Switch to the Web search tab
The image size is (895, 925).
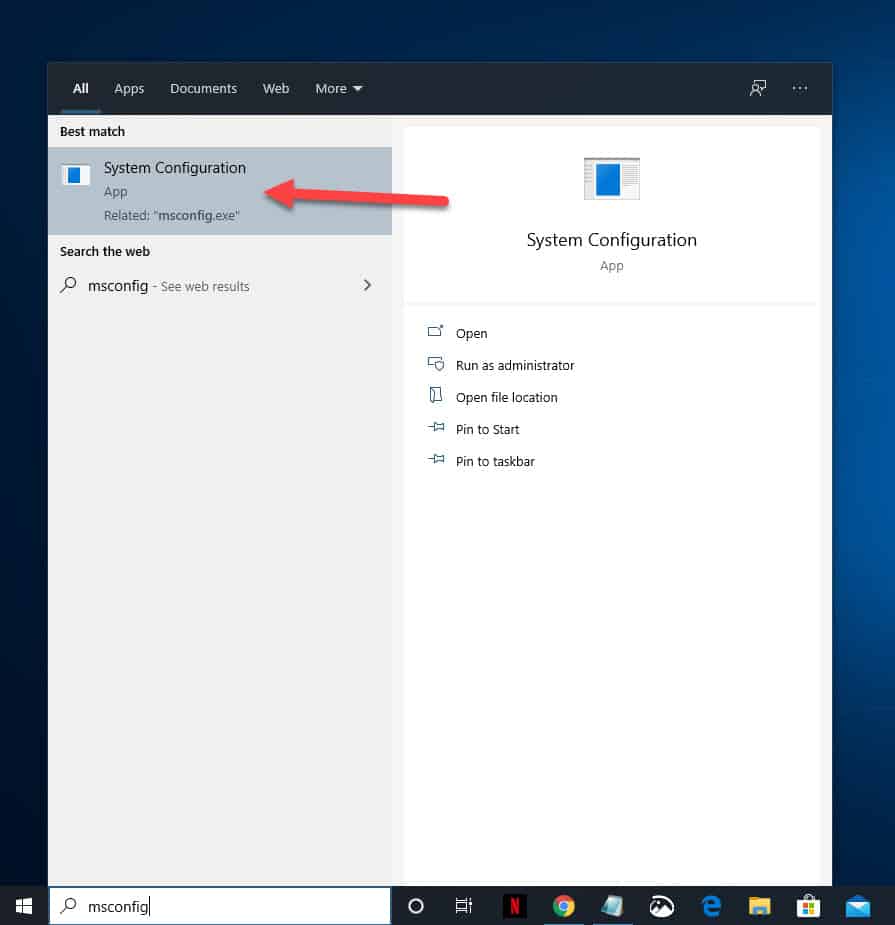point(276,88)
